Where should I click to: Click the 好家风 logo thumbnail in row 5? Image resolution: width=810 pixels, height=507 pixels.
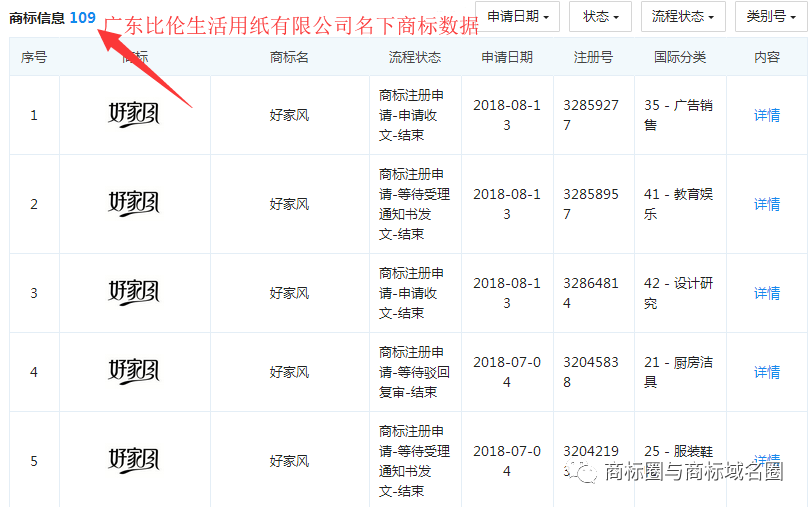tap(134, 460)
